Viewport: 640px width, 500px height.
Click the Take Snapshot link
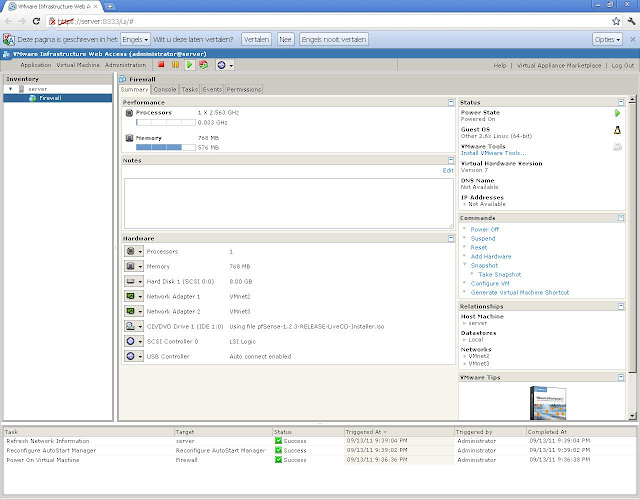[x=500, y=274]
